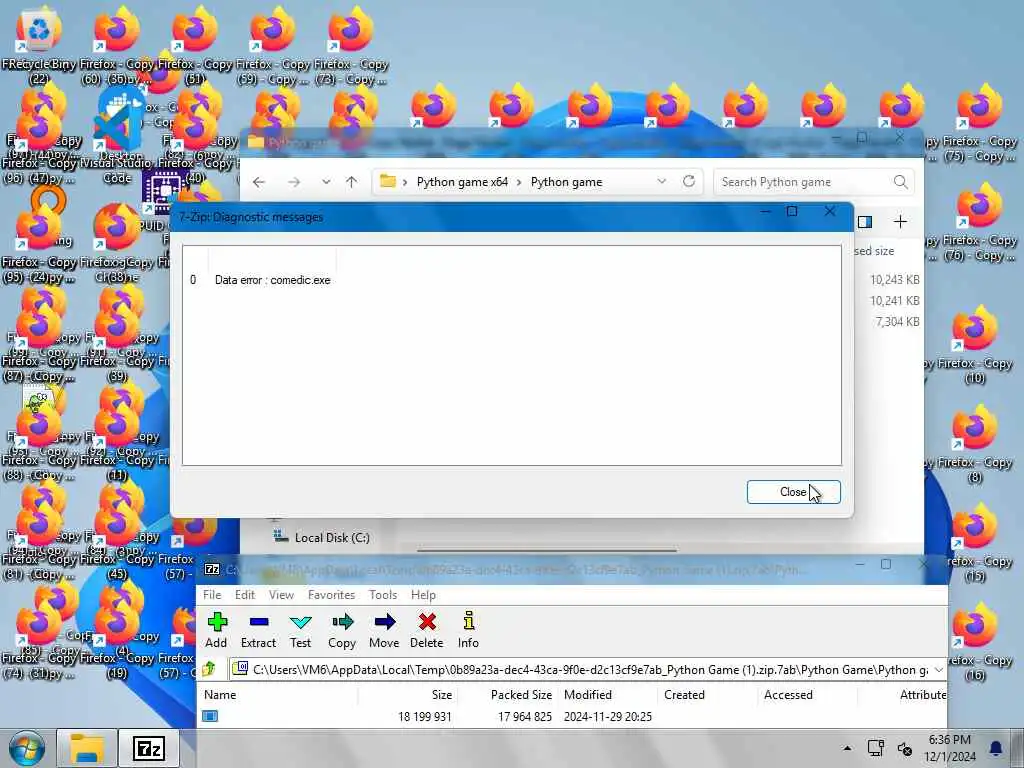Open Info from the 7-Zip toolbar

tap(468, 630)
